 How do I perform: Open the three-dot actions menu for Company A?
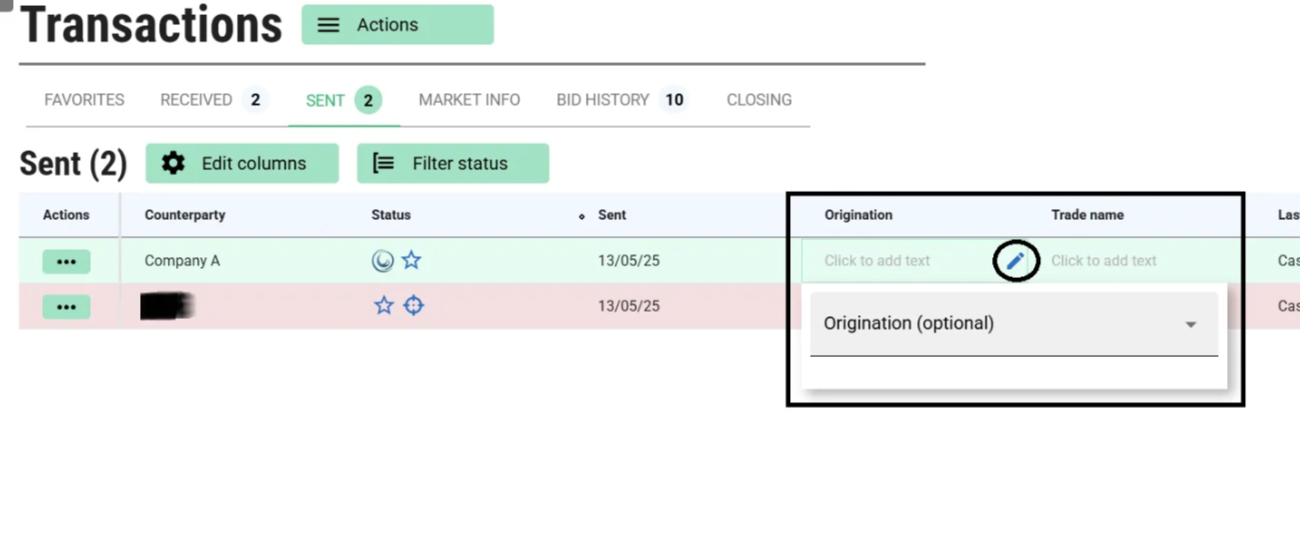(x=66, y=261)
